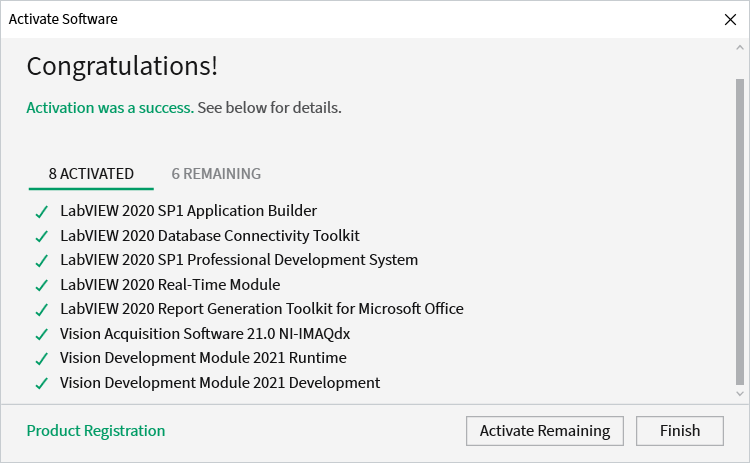750x463 pixels.
Task: Click the Activate Remaining button
Action: (545, 431)
